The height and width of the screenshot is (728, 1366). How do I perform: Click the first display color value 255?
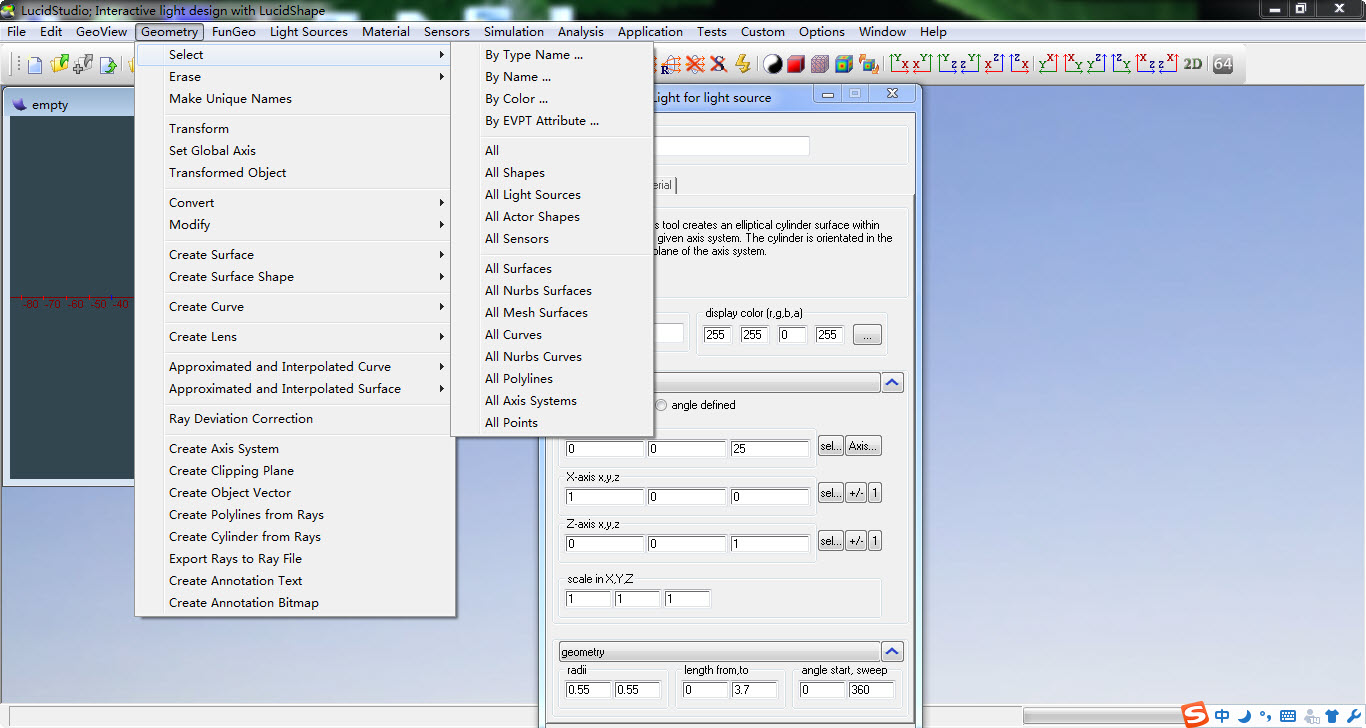tap(718, 335)
